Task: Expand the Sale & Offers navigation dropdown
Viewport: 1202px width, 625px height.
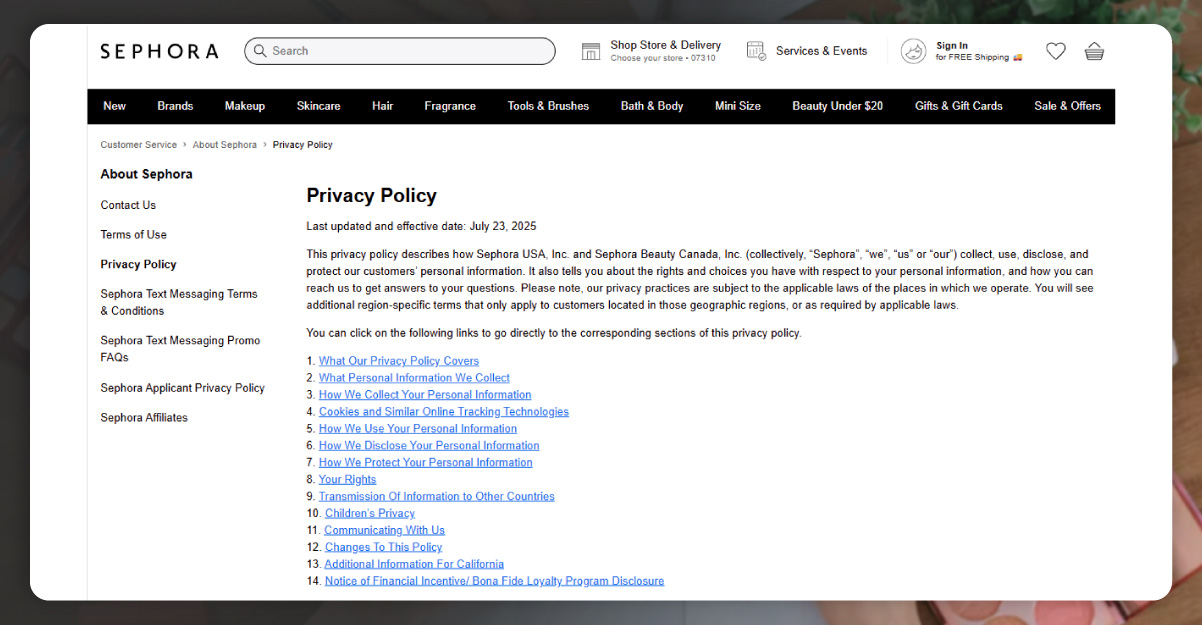Action: pyautogui.click(x=1067, y=106)
